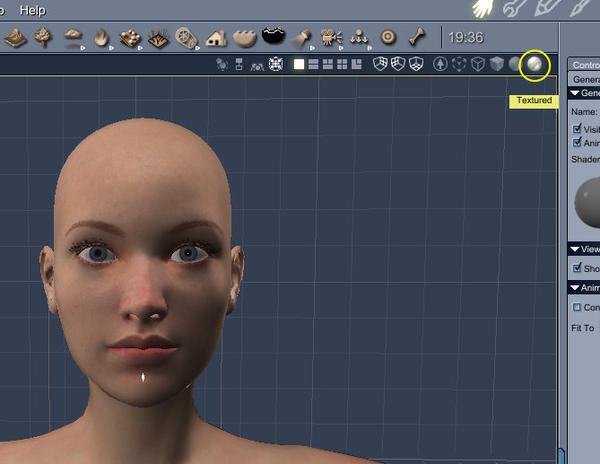Click the circled tree display icon
Viewport: 600px width, 464px height.
(x=440, y=64)
